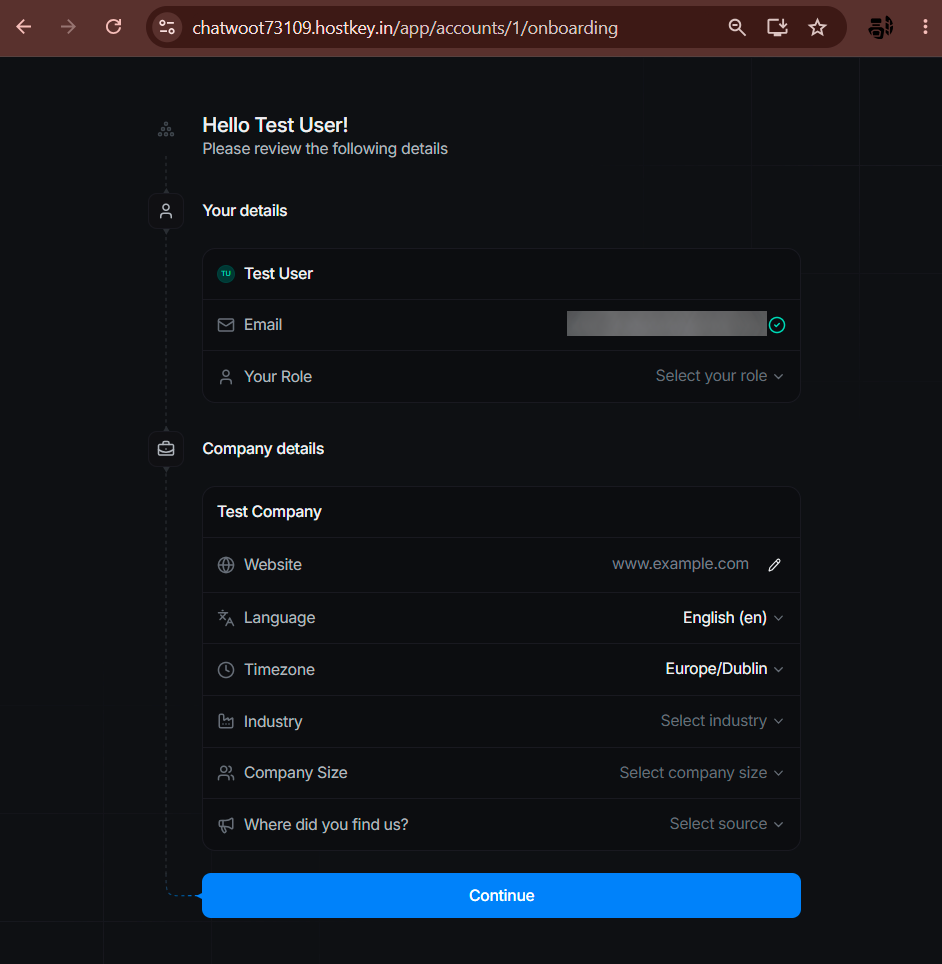Click the person icon beside Your details
Viewport: 942px width, 964px height.
coord(166,211)
